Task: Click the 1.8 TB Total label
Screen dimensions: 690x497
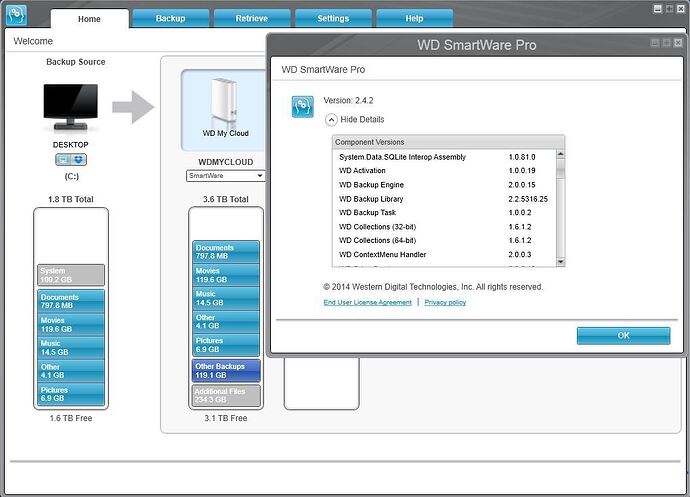Action: 71,199
